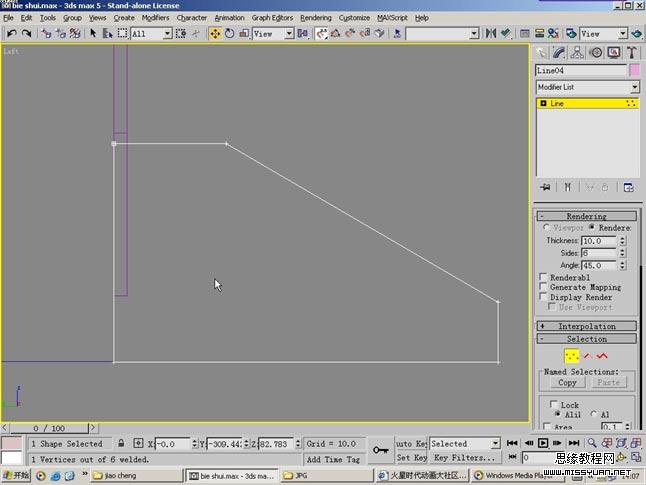Toggle Show End Result icon
Screen dimensions: 646x485
(x=567, y=187)
